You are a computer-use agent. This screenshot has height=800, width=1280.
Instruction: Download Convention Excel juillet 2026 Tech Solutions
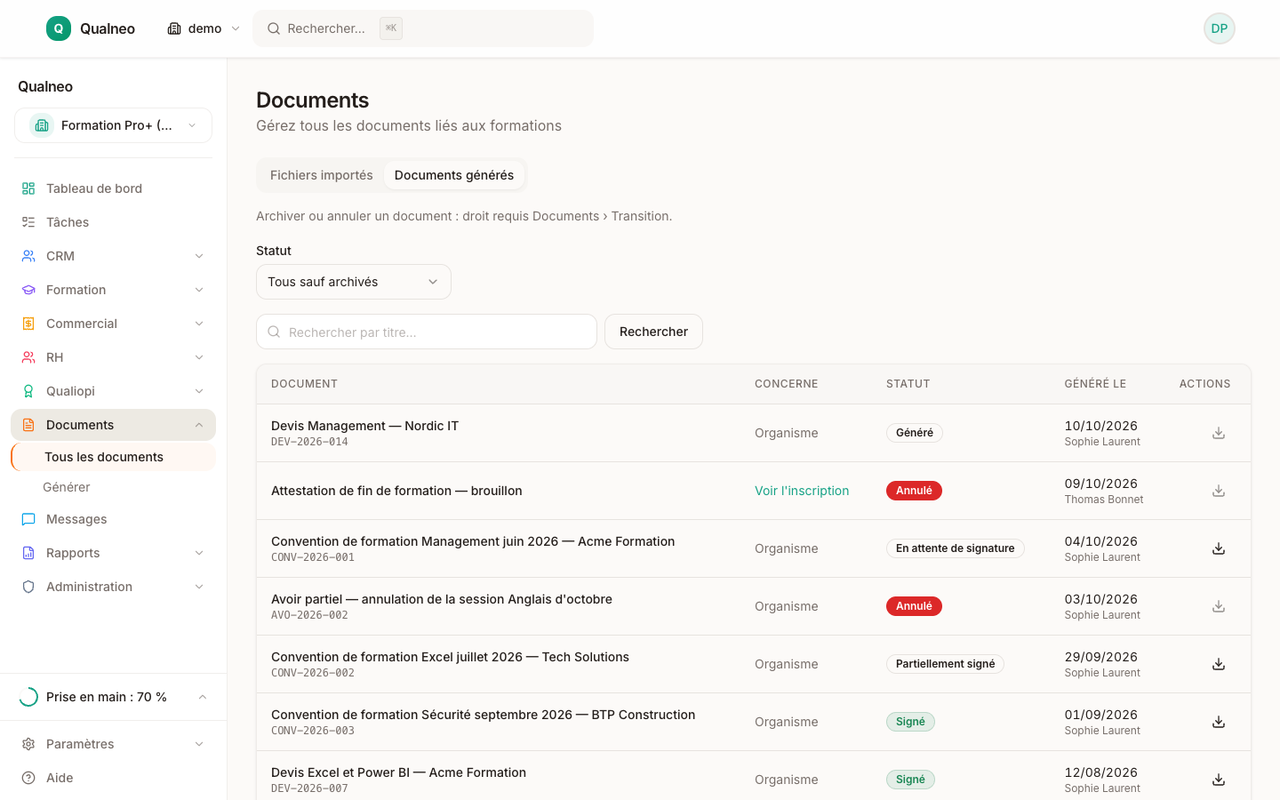point(1218,664)
